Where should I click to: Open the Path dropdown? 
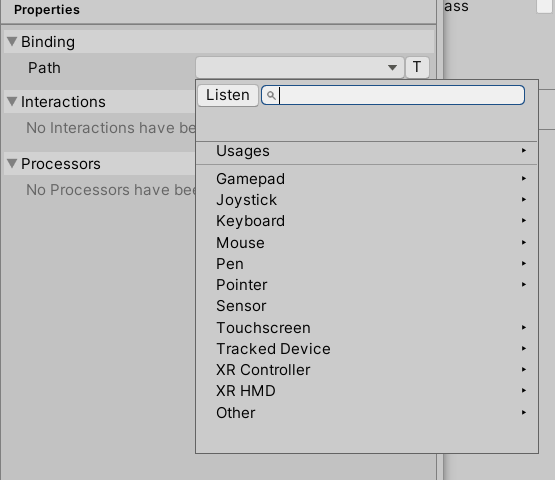(x=300, y=67)
